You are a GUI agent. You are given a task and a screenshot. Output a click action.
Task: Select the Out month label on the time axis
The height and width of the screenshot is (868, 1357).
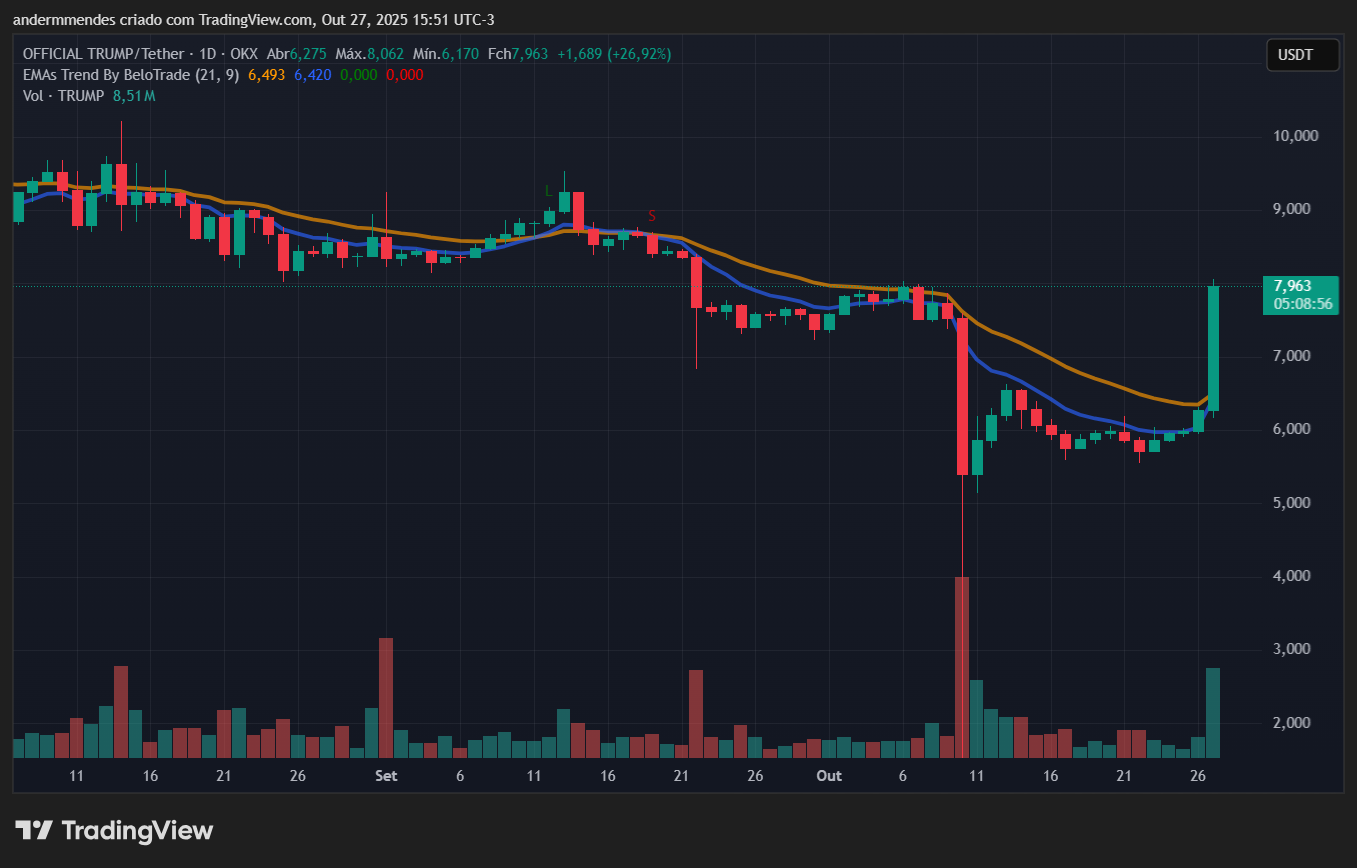828,776
